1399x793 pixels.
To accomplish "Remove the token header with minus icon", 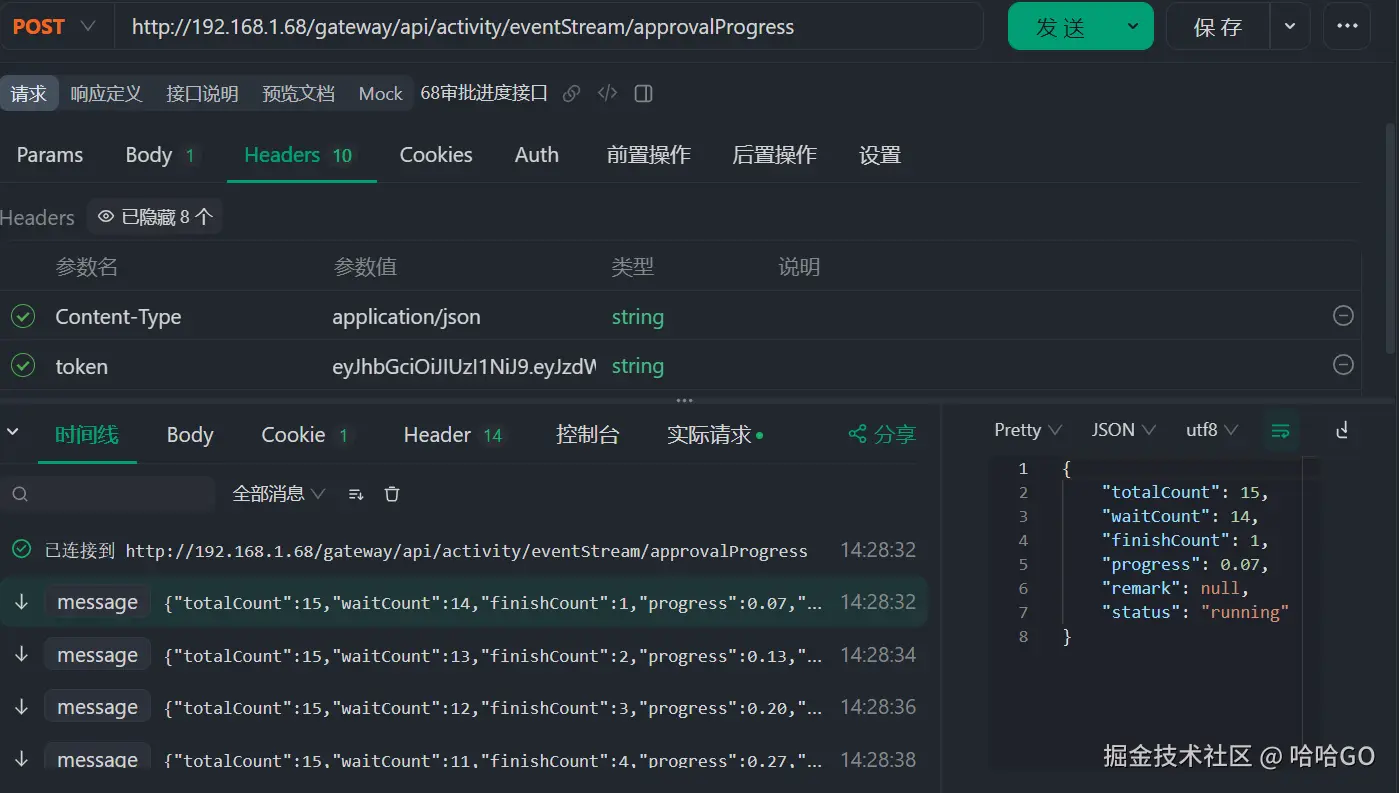I will pos(1343,365).
